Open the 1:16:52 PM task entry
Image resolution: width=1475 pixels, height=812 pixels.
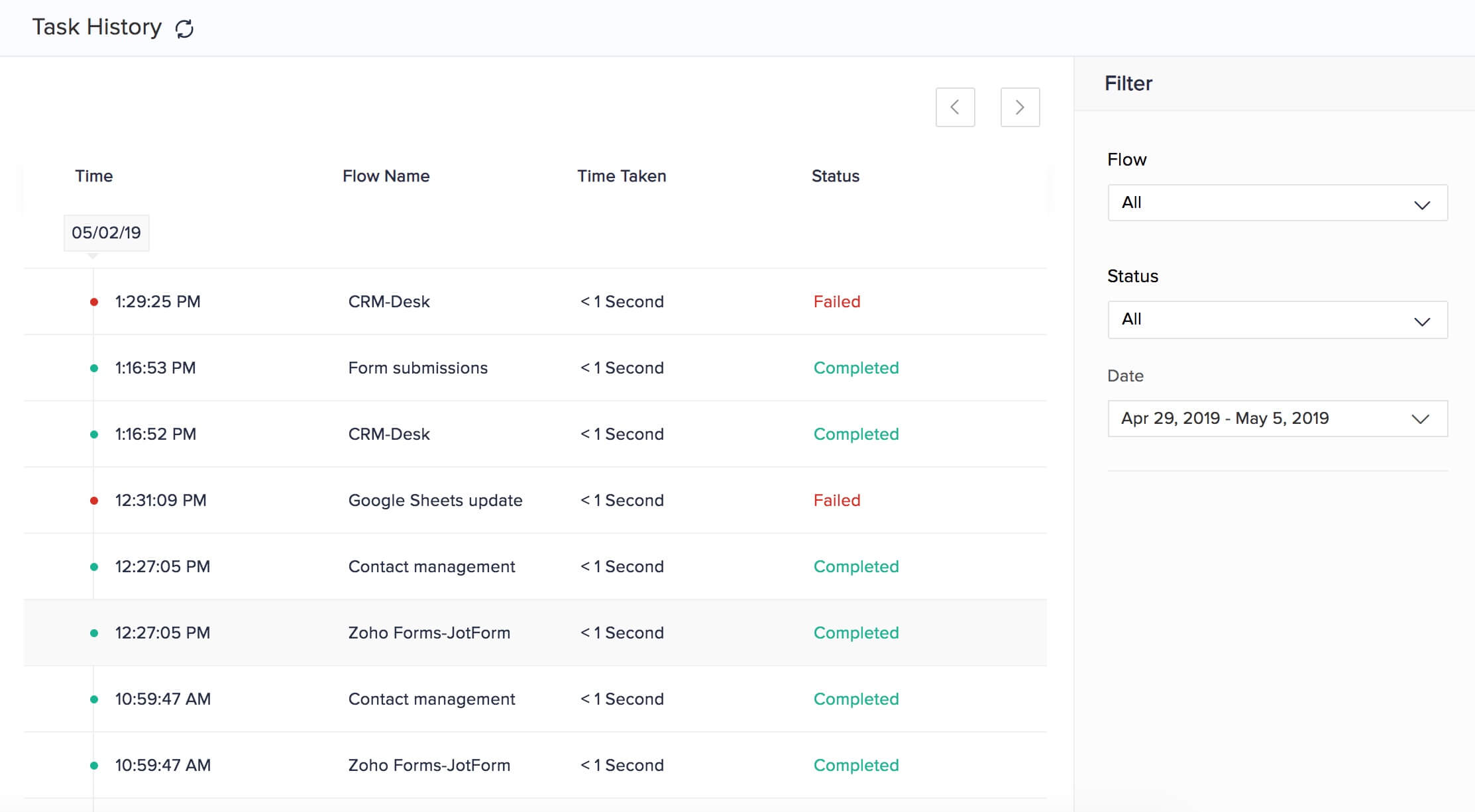click(535, 434)
